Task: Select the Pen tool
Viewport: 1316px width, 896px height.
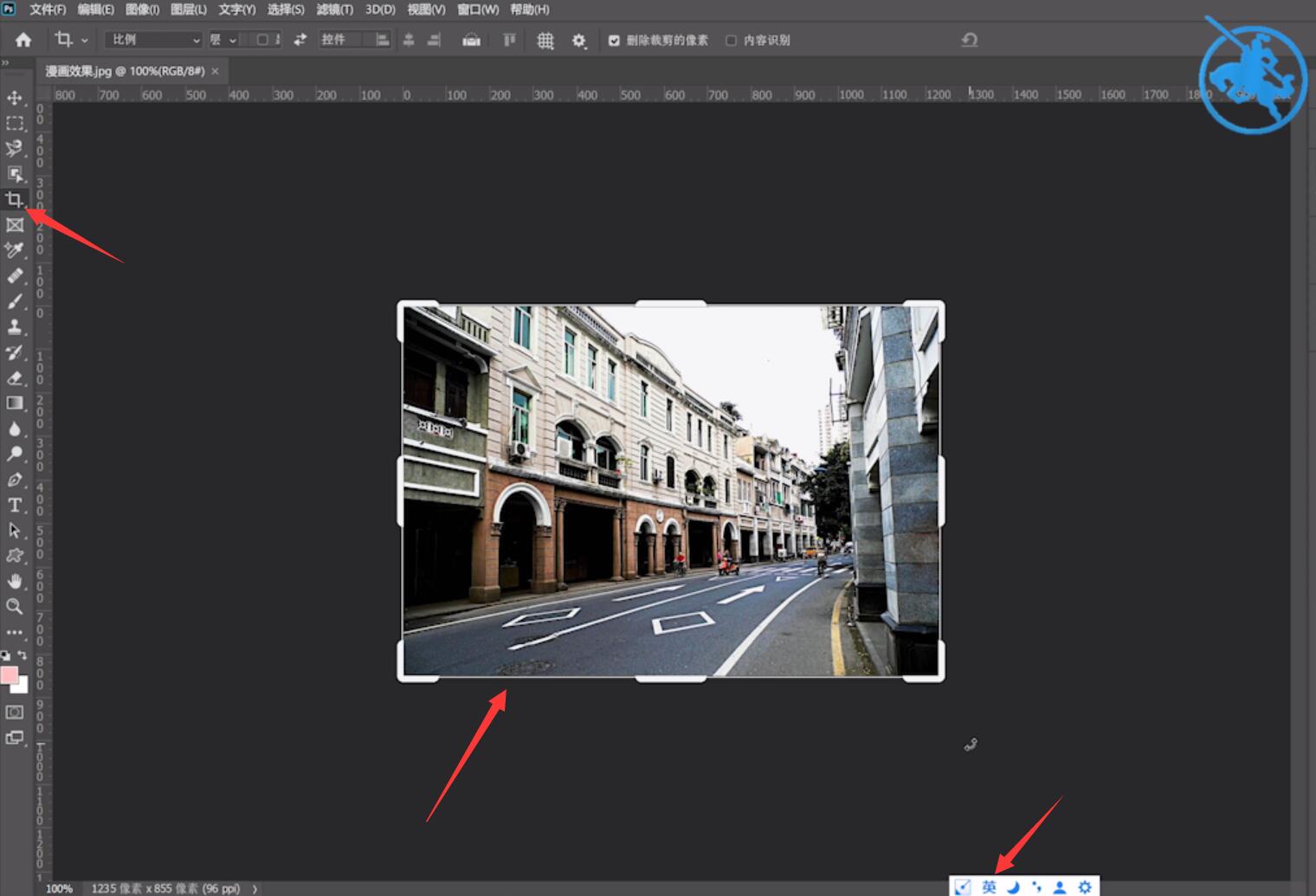Action: (x=15, y=480)
